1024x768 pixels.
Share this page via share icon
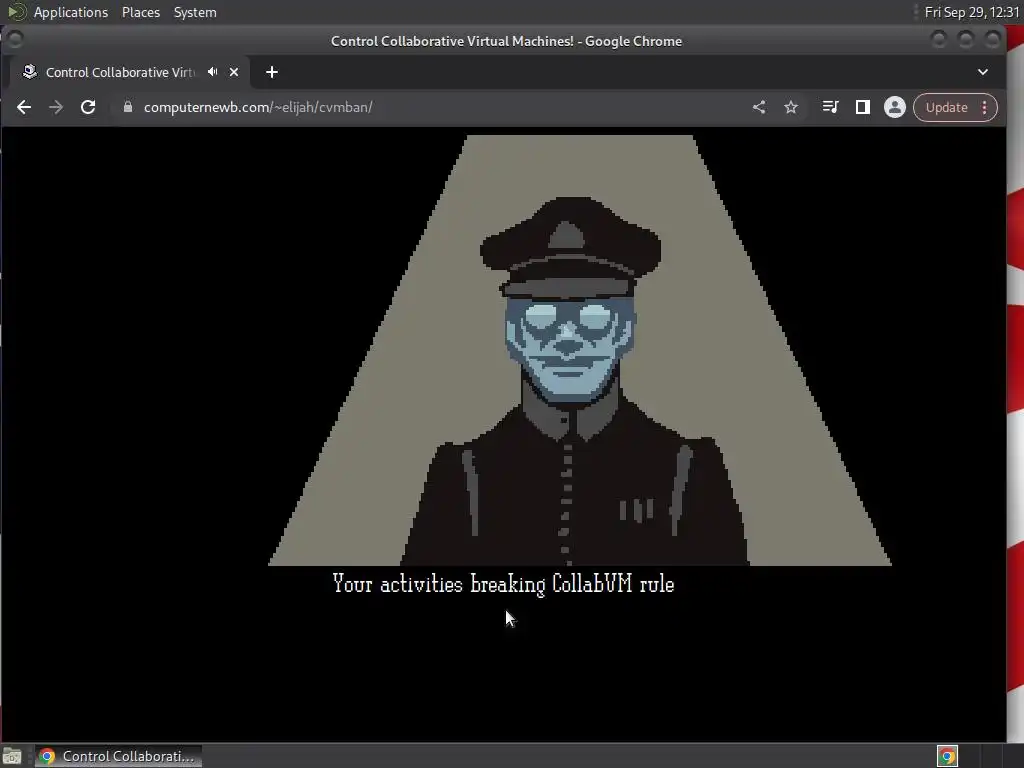click(759, 107)
